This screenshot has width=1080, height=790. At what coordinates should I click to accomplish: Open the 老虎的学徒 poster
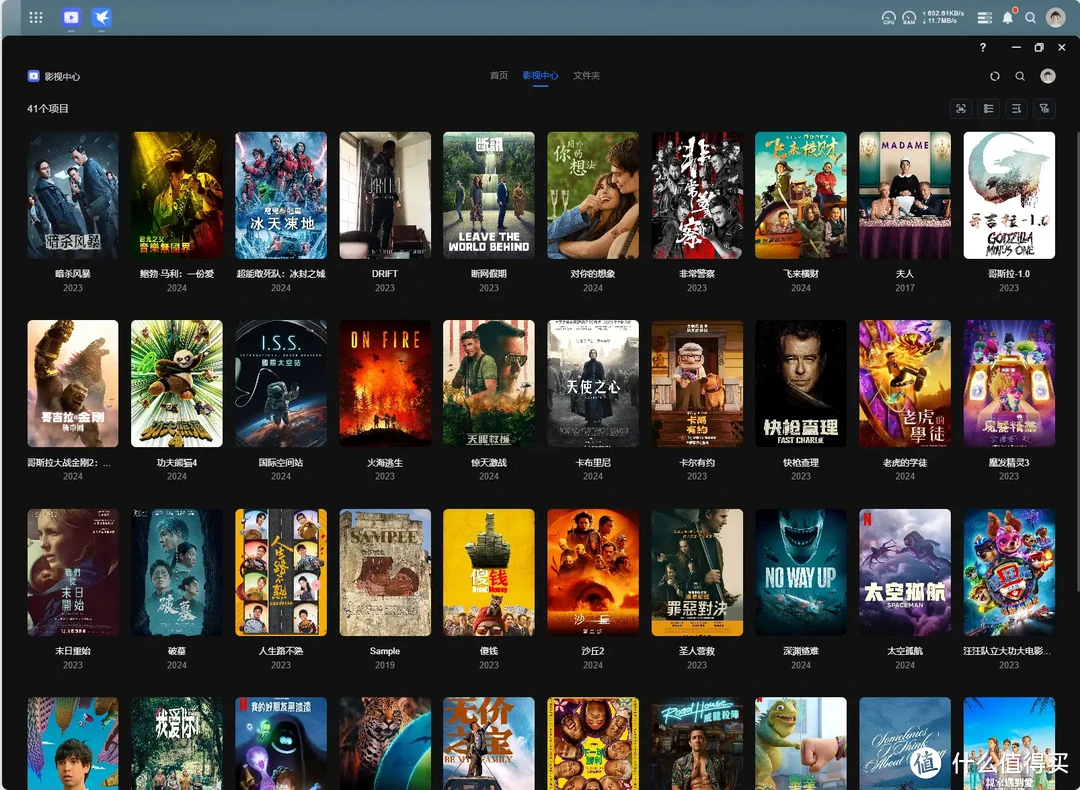pyautogui.click(x=905, y=384)
